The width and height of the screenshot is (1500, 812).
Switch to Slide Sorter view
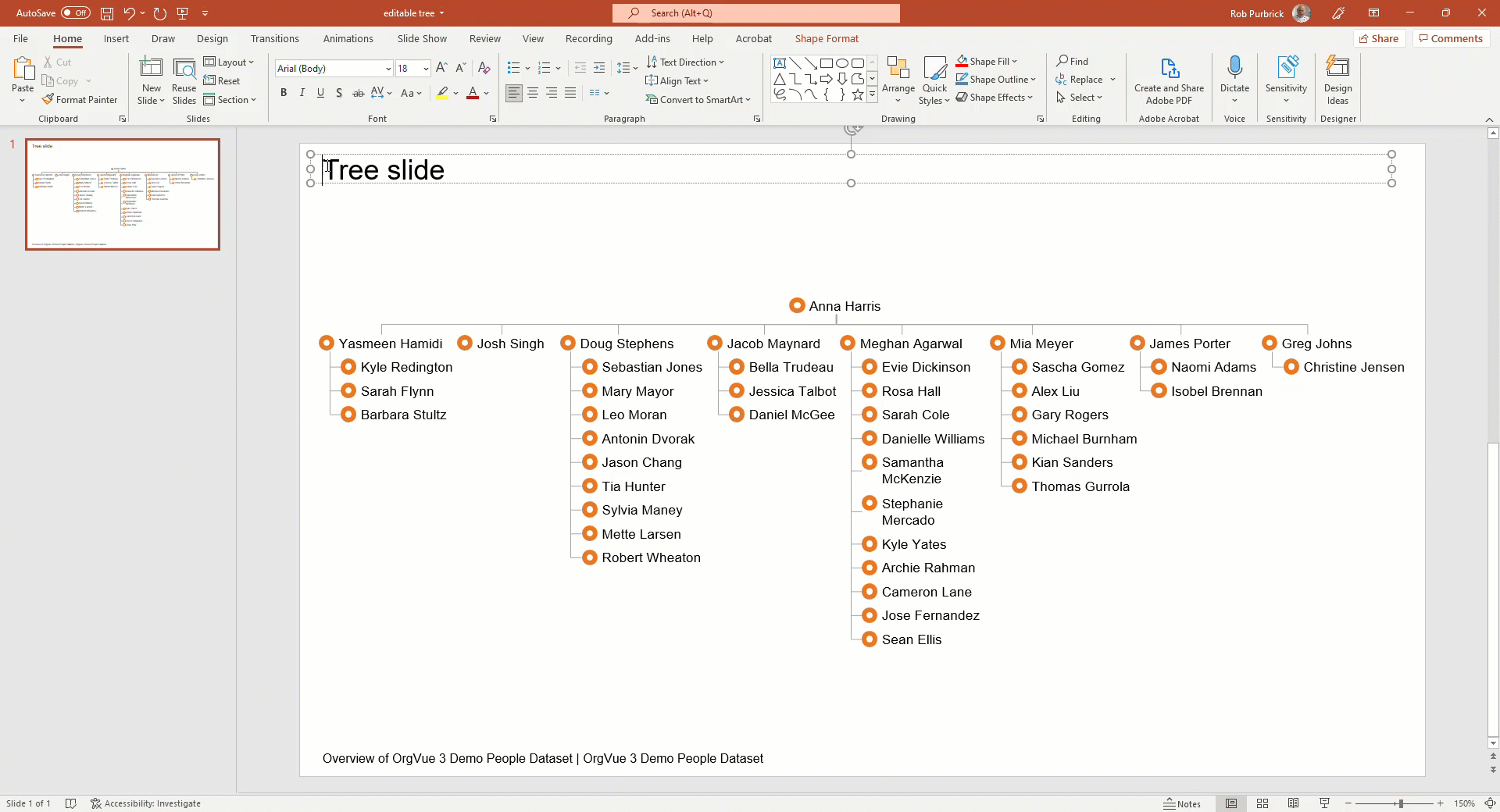[x=1262, y=803]
